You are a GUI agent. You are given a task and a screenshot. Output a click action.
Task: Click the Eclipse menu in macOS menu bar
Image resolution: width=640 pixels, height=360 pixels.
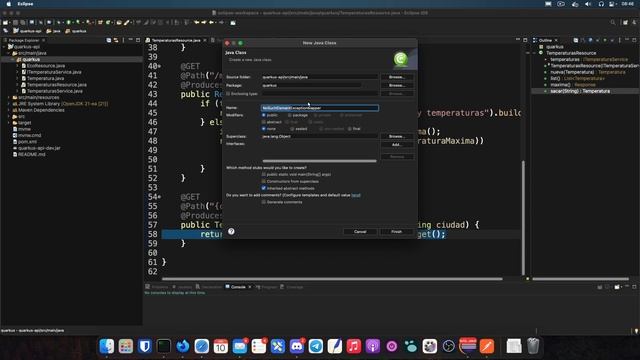tap(25, 4)
